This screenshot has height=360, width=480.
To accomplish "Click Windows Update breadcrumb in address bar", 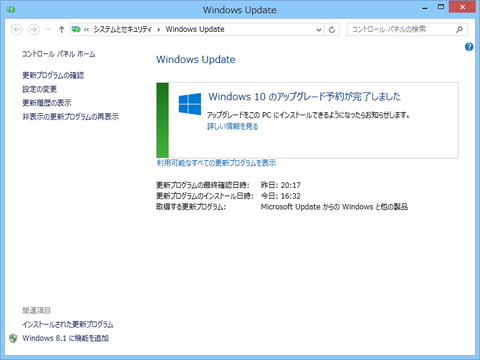I will pos(195,29).
